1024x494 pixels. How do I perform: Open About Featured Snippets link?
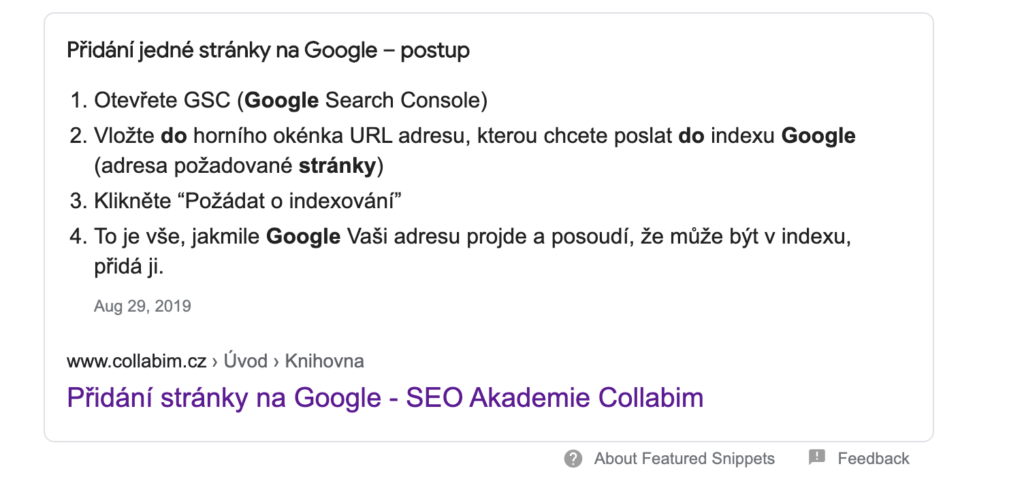tap(684, 459)
